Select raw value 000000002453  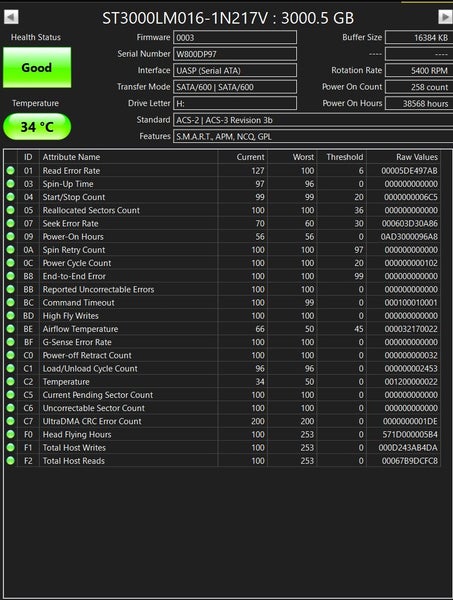(x=411, y=368)
